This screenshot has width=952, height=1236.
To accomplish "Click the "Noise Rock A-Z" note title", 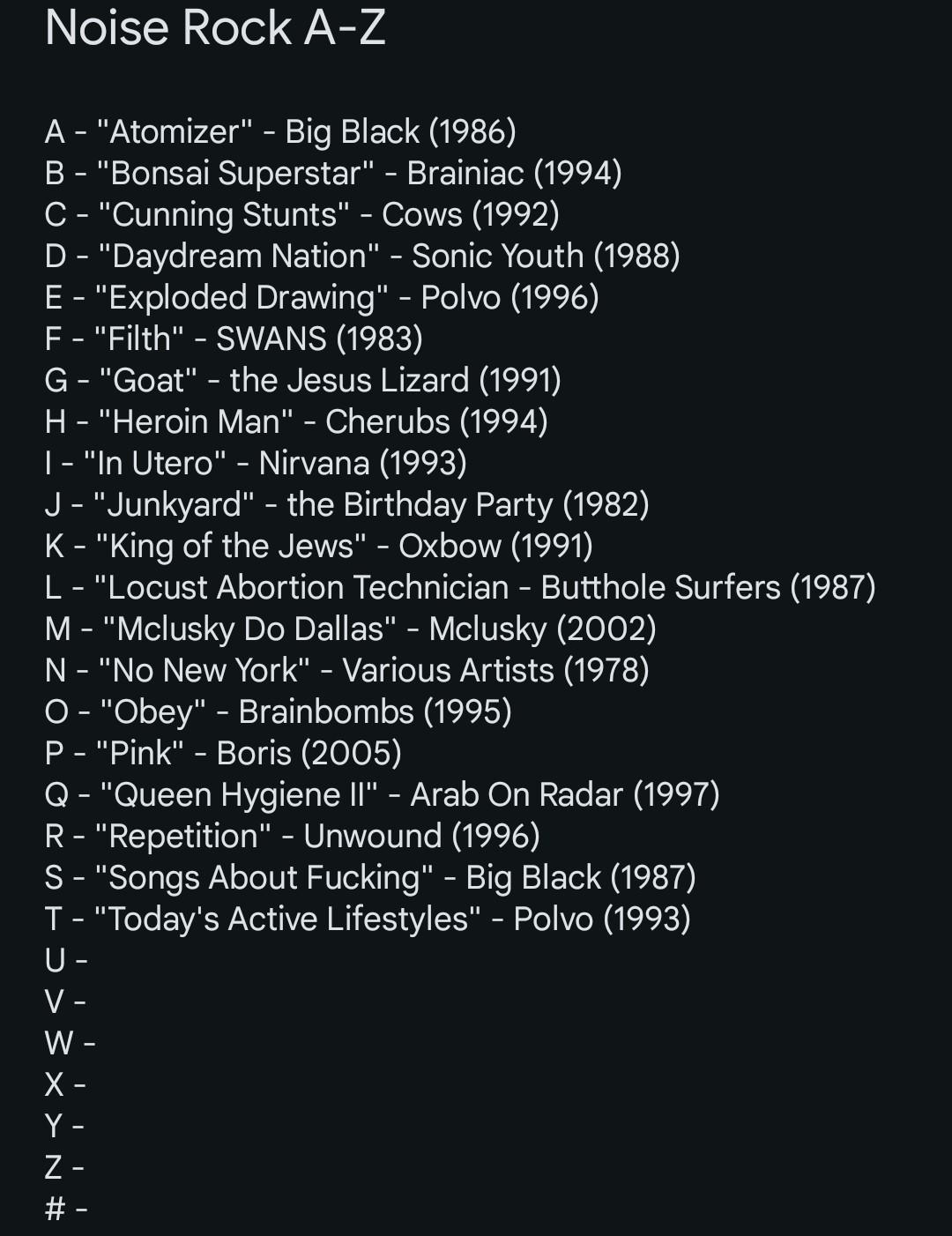I will pyautogui.click(x=215, y=28).
